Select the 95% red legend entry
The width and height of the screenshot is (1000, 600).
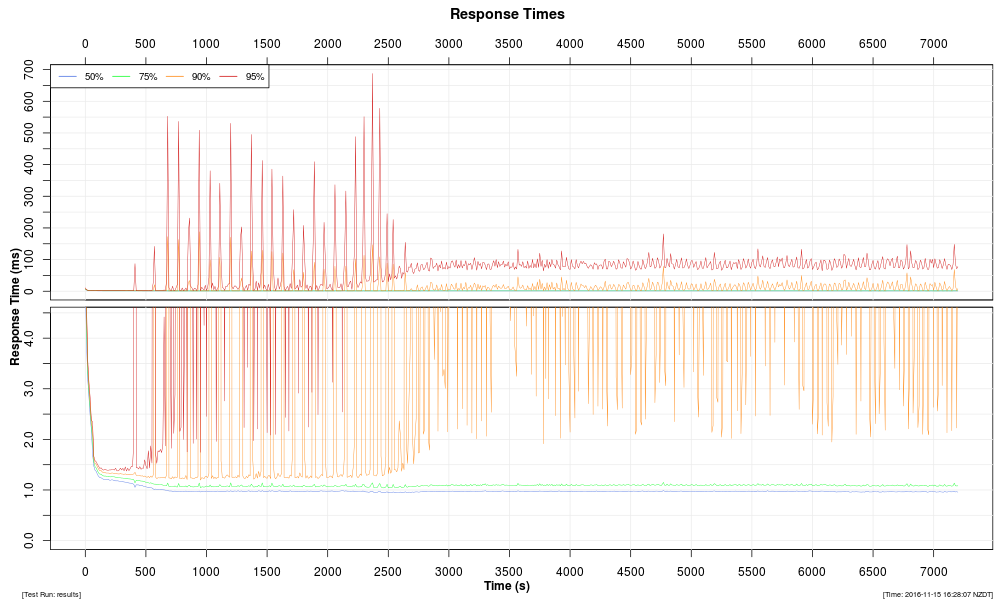tap(254, 77)
